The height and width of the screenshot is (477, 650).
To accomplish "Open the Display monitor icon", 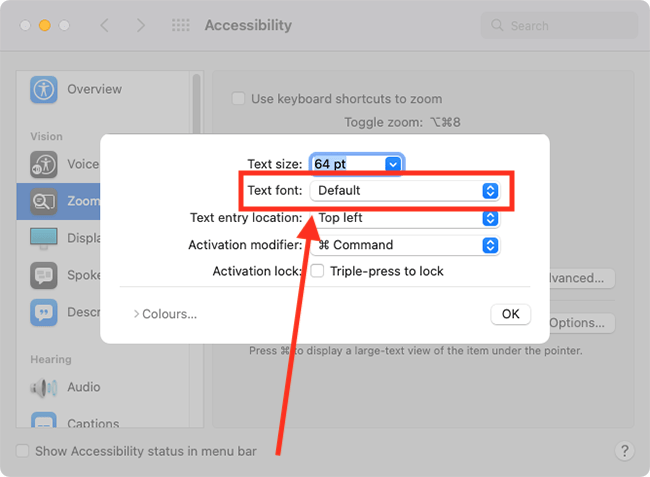I will click(x=44, y=238).
